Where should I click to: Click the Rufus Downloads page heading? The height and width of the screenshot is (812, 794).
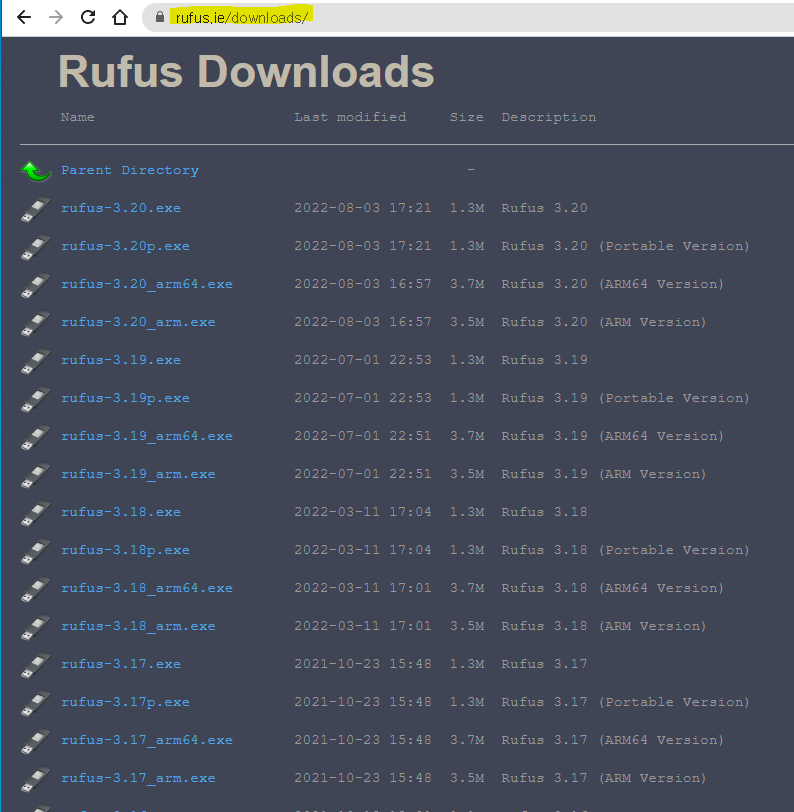click(x=247, y=71)
